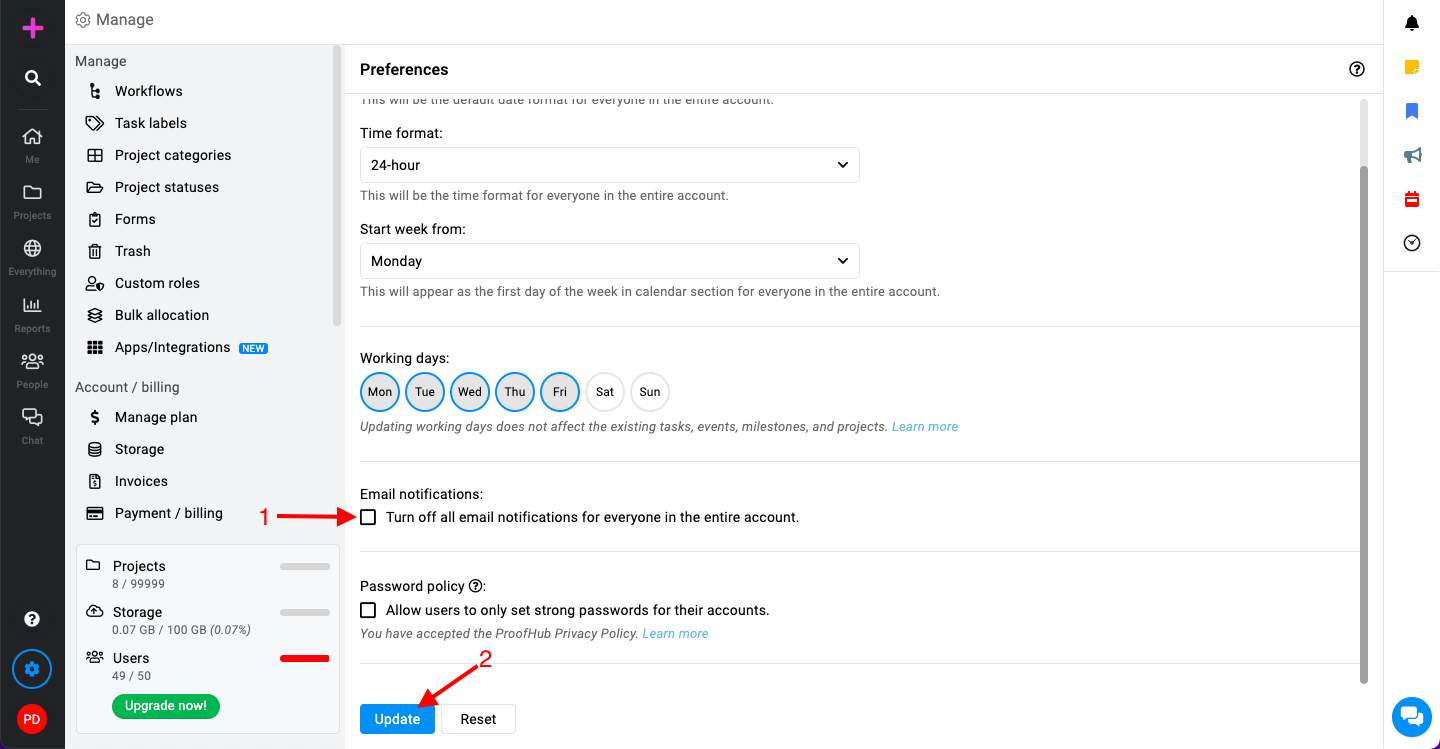Click the blue Update button
Image resolution: width=1440 pixels, height=749 pixels.
click(397, 719)
